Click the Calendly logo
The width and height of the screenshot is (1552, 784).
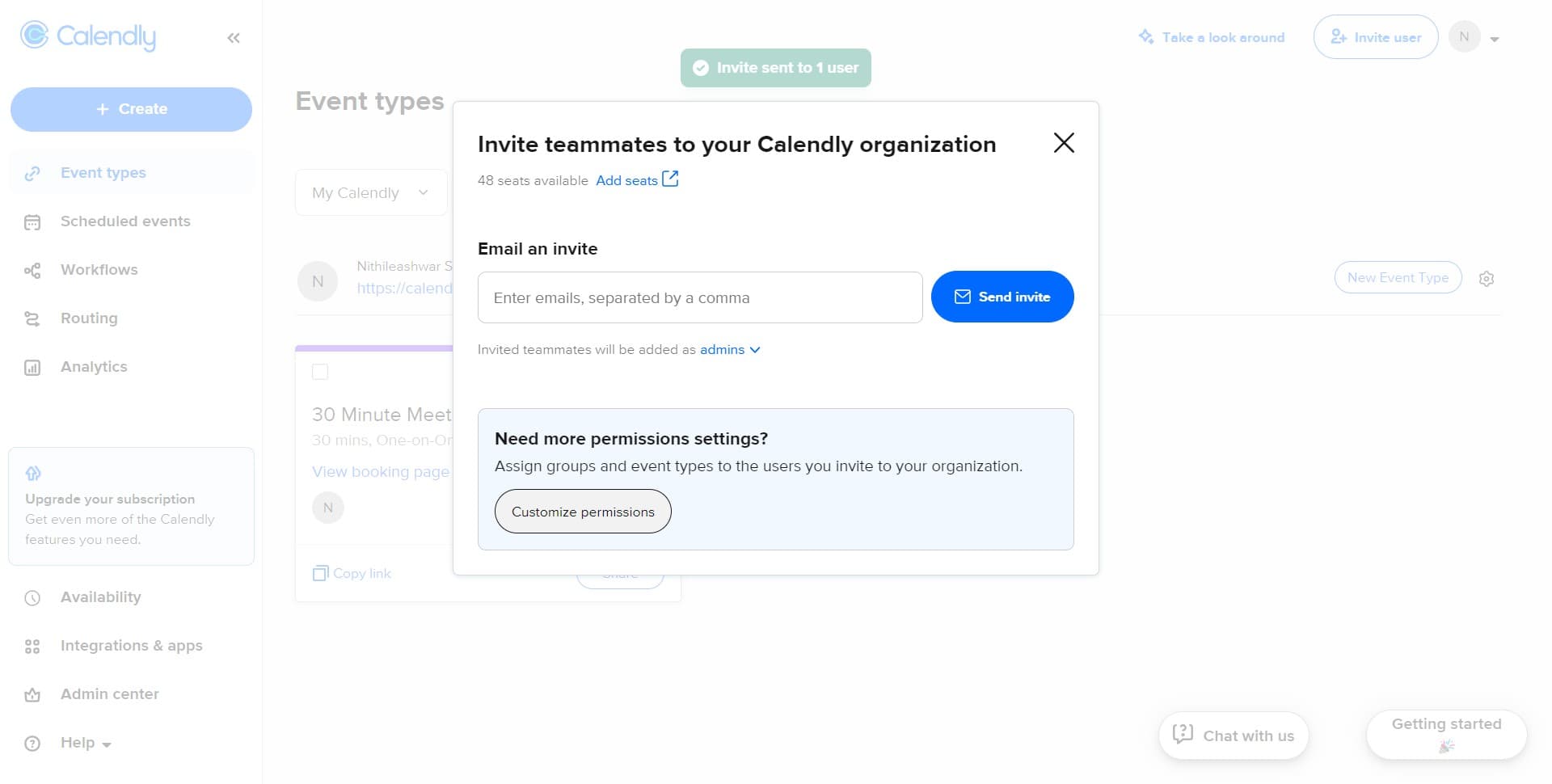click(88, 36)
